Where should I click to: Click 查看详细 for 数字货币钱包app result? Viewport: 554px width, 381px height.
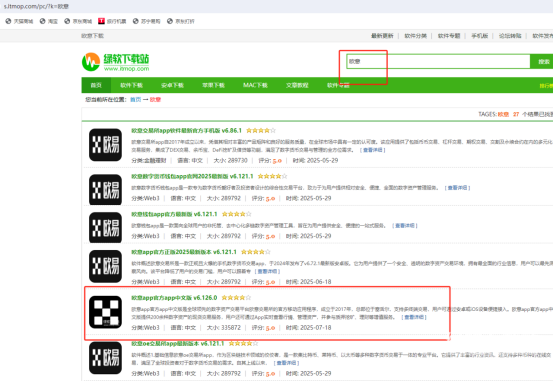click(x=457, y=188)
